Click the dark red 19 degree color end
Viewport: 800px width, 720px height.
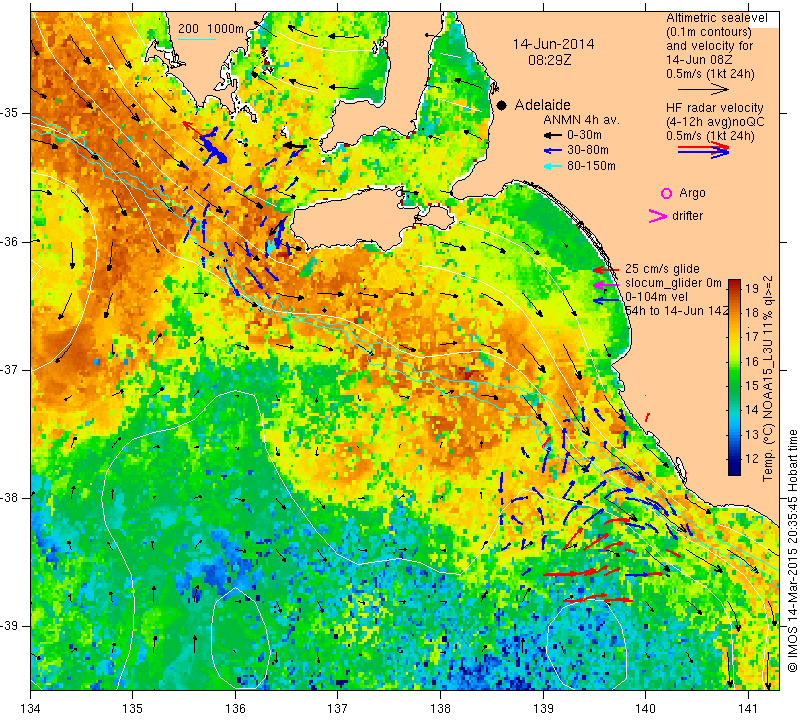click(734, 283)
